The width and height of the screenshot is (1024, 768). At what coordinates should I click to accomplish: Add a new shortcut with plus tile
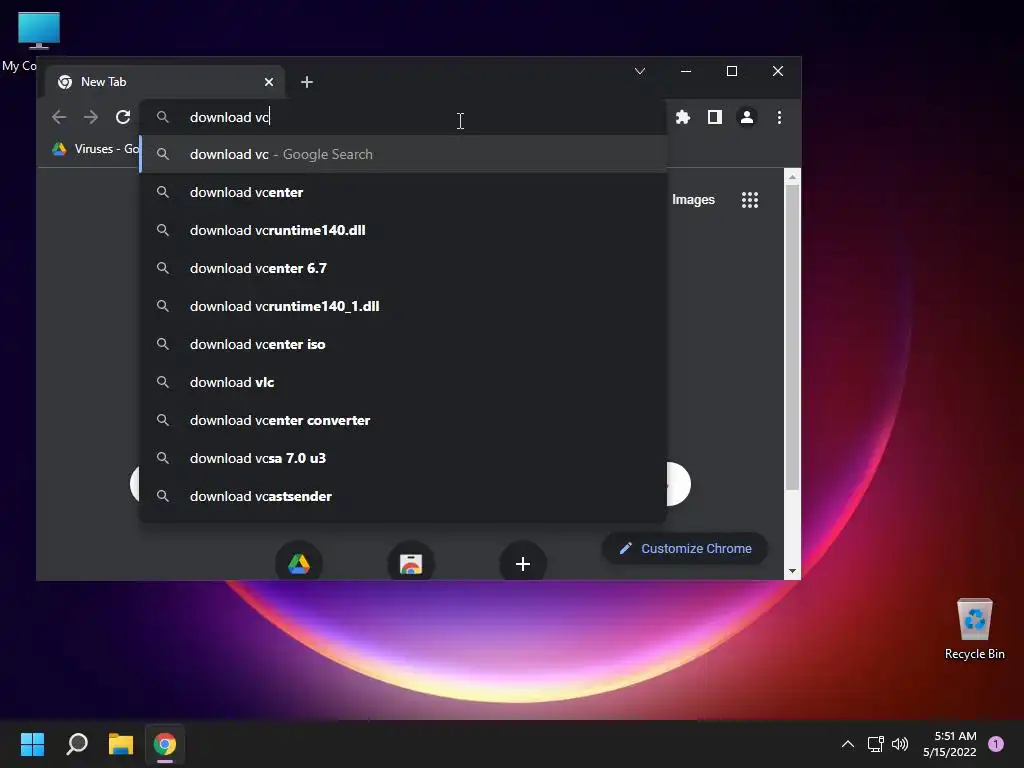(522, 563)
